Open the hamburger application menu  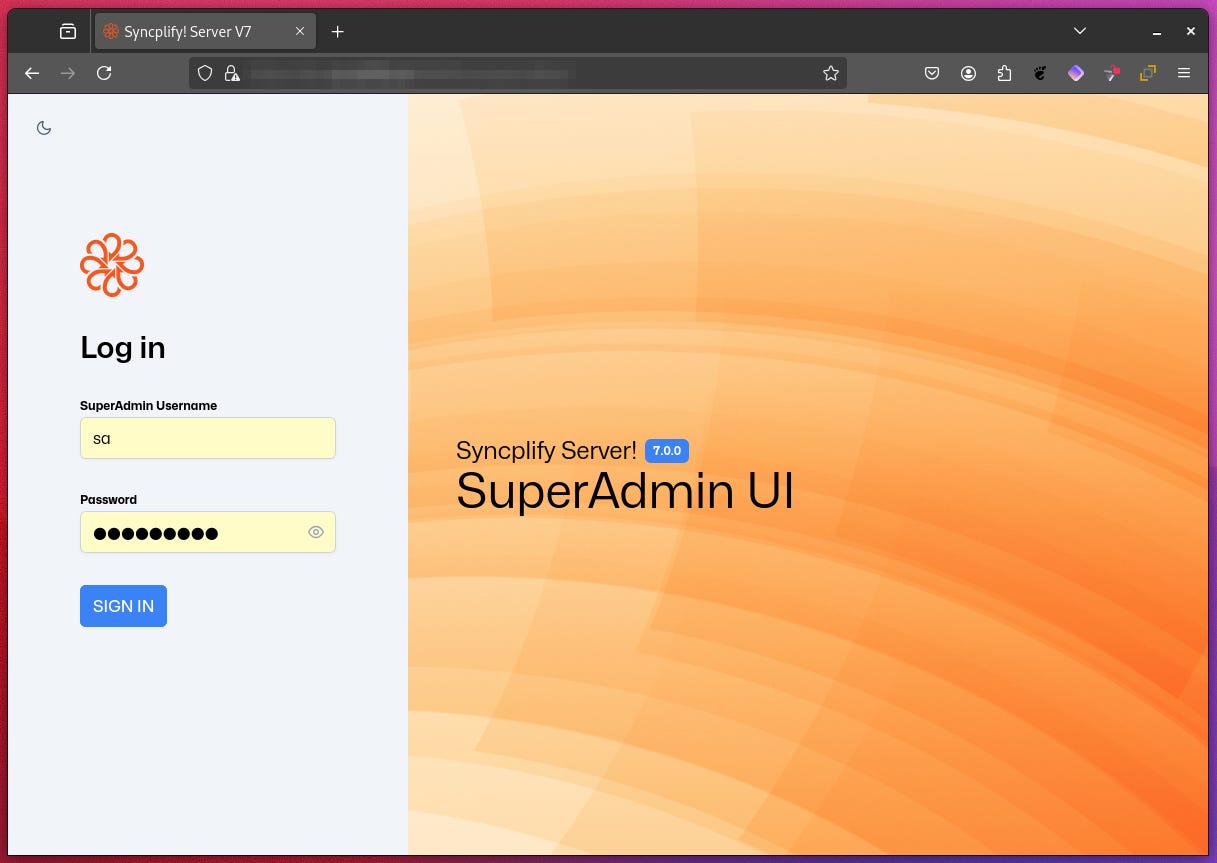[x=1184, y=73]
